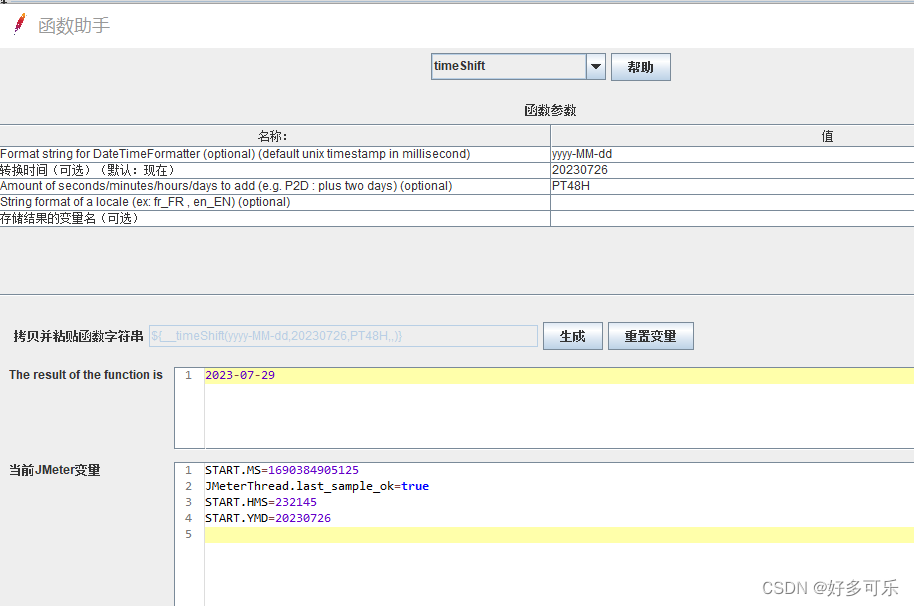Select the function string input field
Viewport: 914px width, 606px height.
(x=343, y=336)
